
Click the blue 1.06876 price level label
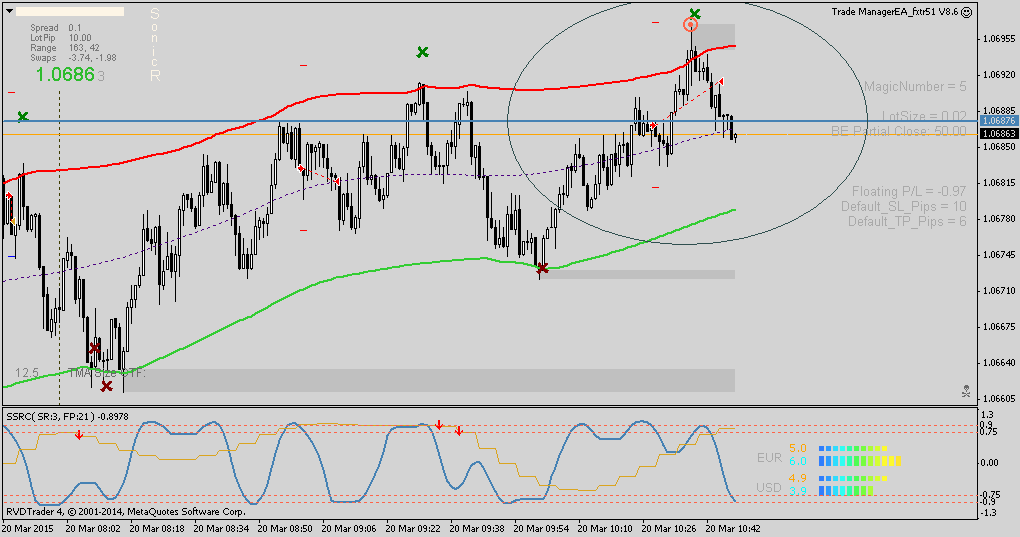(x=999, y=121)
